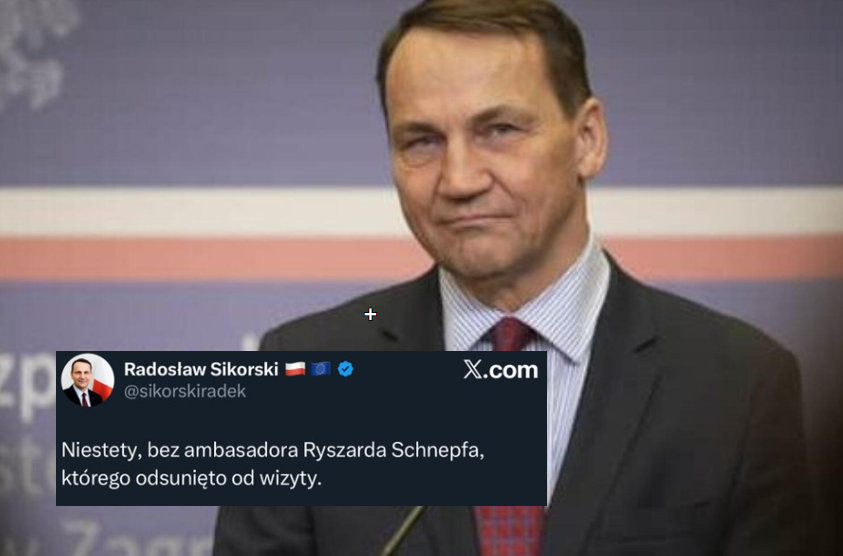Open Radosław Sikorski display name
The height and width of the screenshot is (556, 843).
(201, 369)
